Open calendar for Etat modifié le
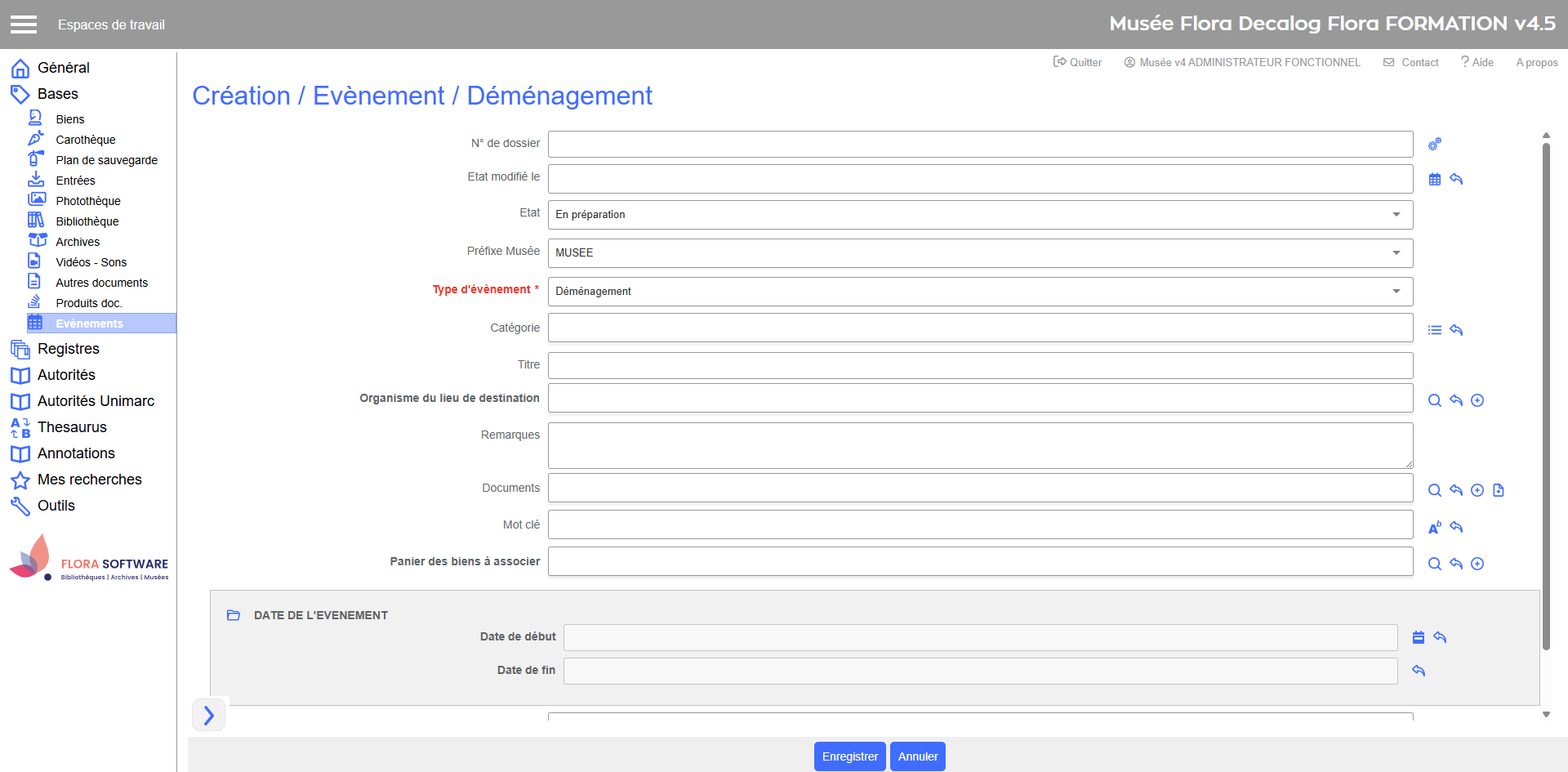This screenshot has height=772, width=1568. pos(1434,180)
